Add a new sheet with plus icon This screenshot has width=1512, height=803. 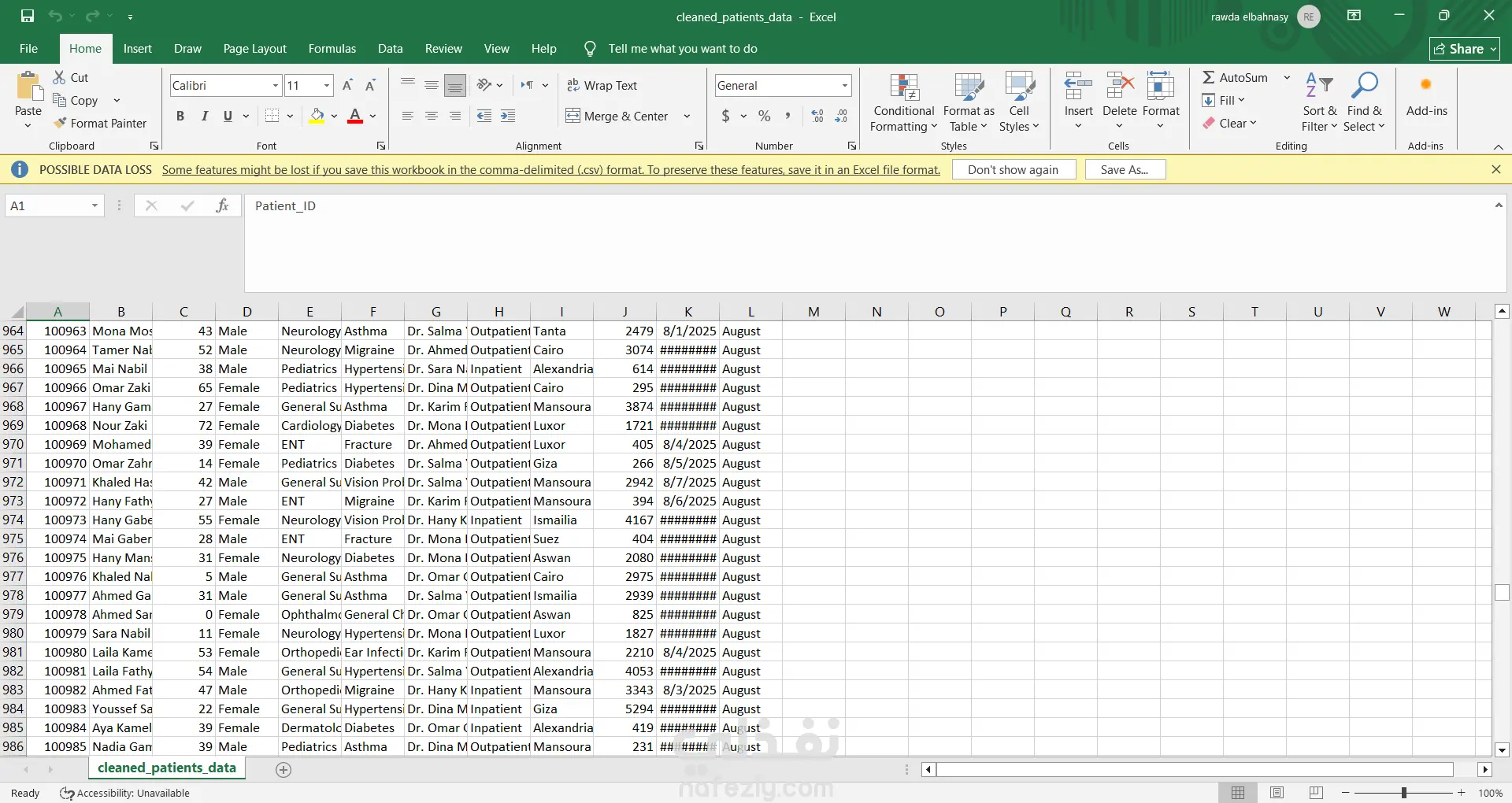pyautogui.click(x=283, y=769)
